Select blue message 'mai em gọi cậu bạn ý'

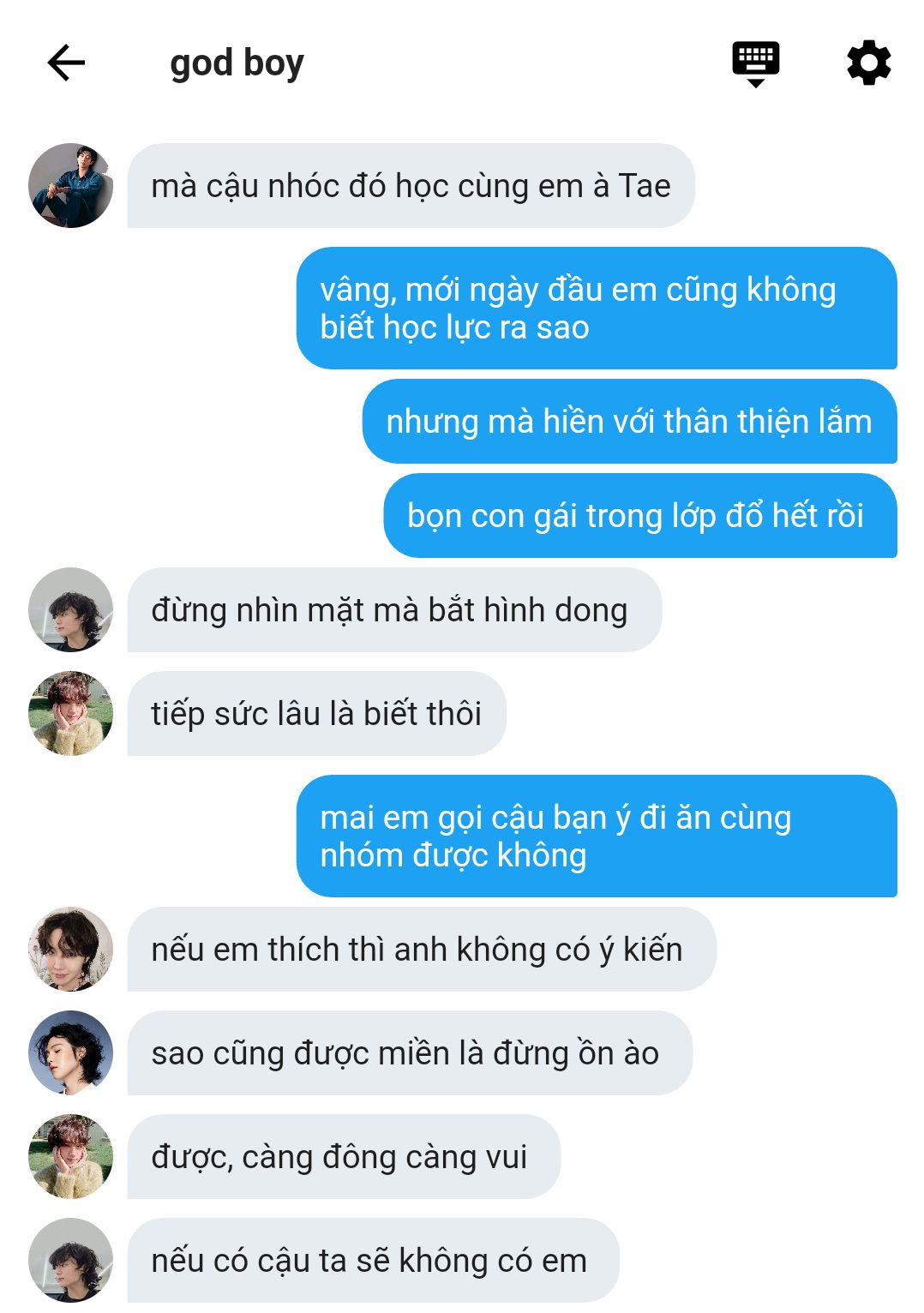click(x=597, y=836)
